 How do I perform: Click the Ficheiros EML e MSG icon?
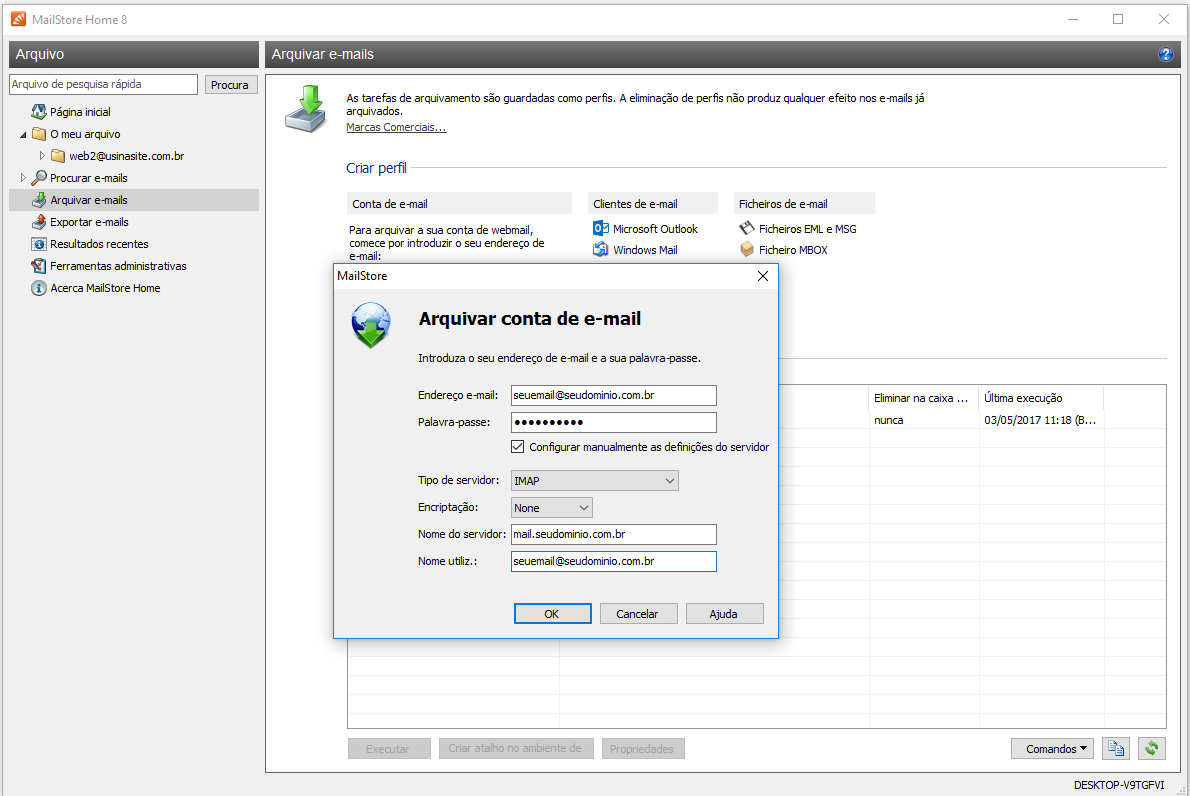(x=746, y=229)
